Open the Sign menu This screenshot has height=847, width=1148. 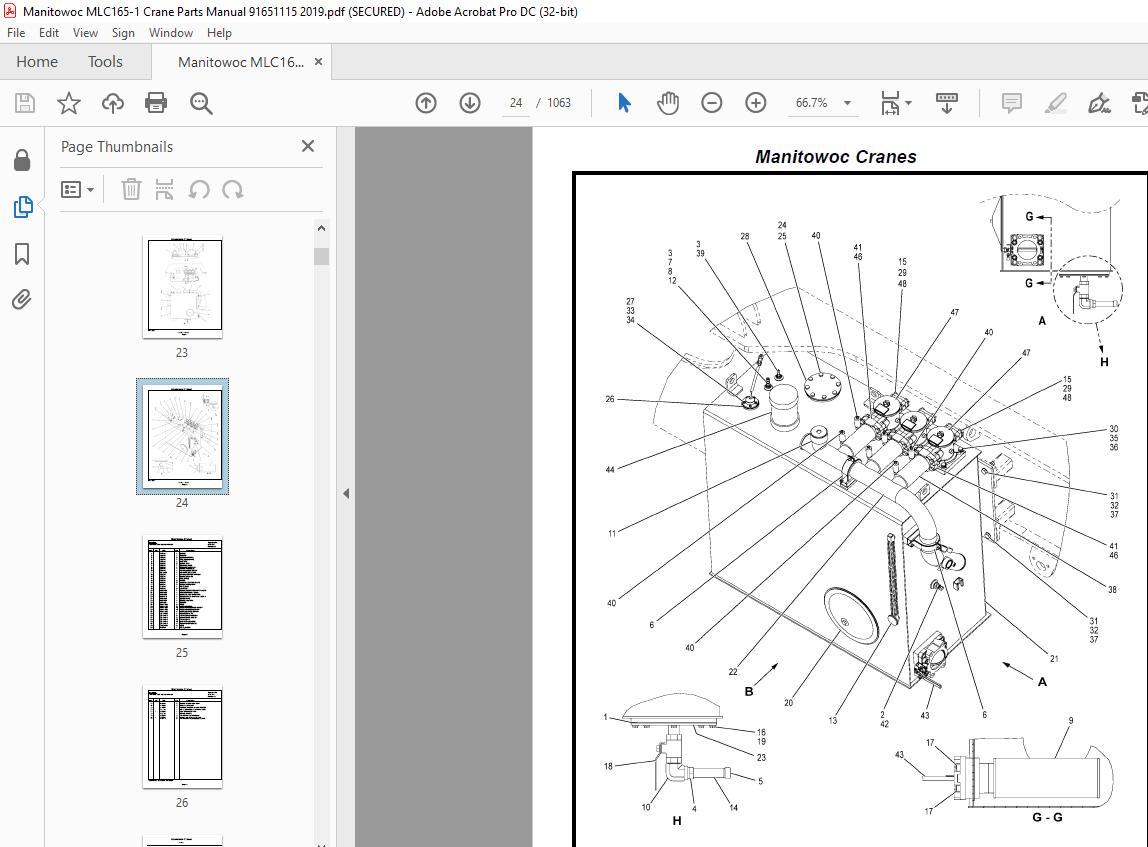(x=123, y=33)
